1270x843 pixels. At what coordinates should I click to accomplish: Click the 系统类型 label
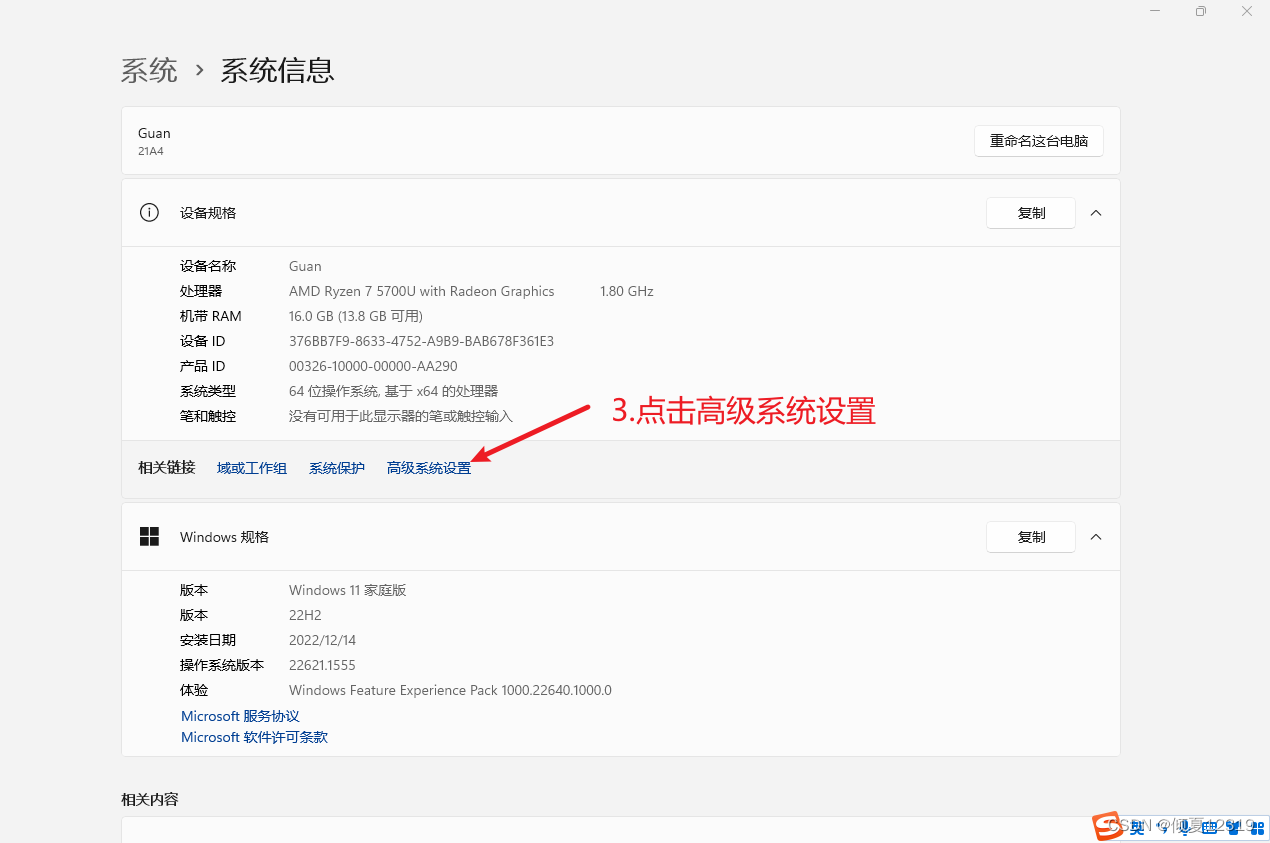click(x=208, y=391)
